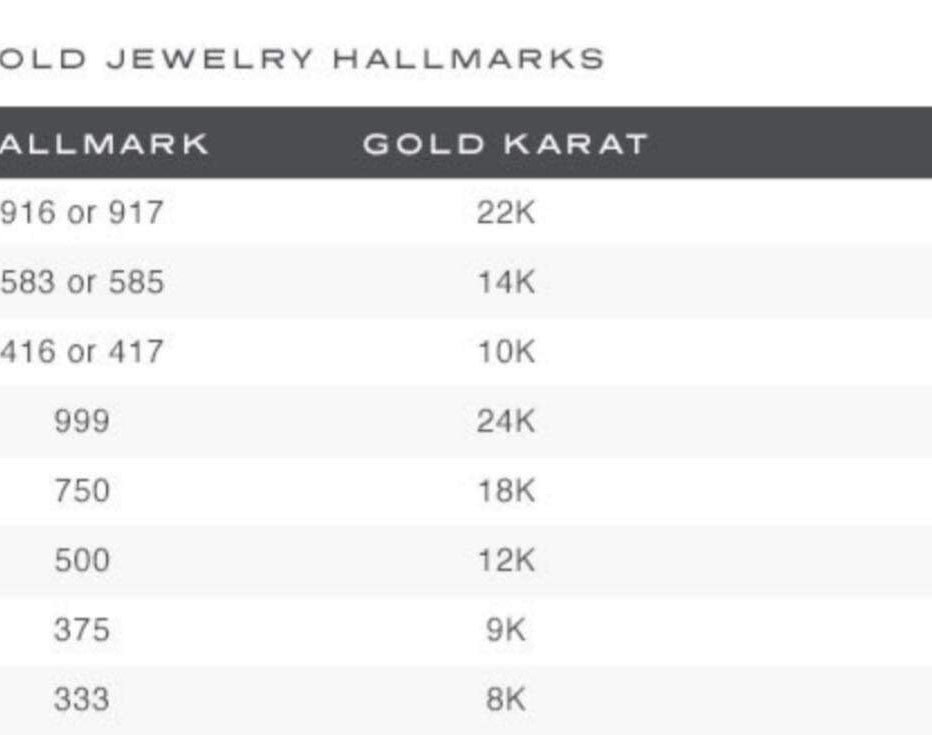Select the 8K karat cell

[x=505, y=698]
